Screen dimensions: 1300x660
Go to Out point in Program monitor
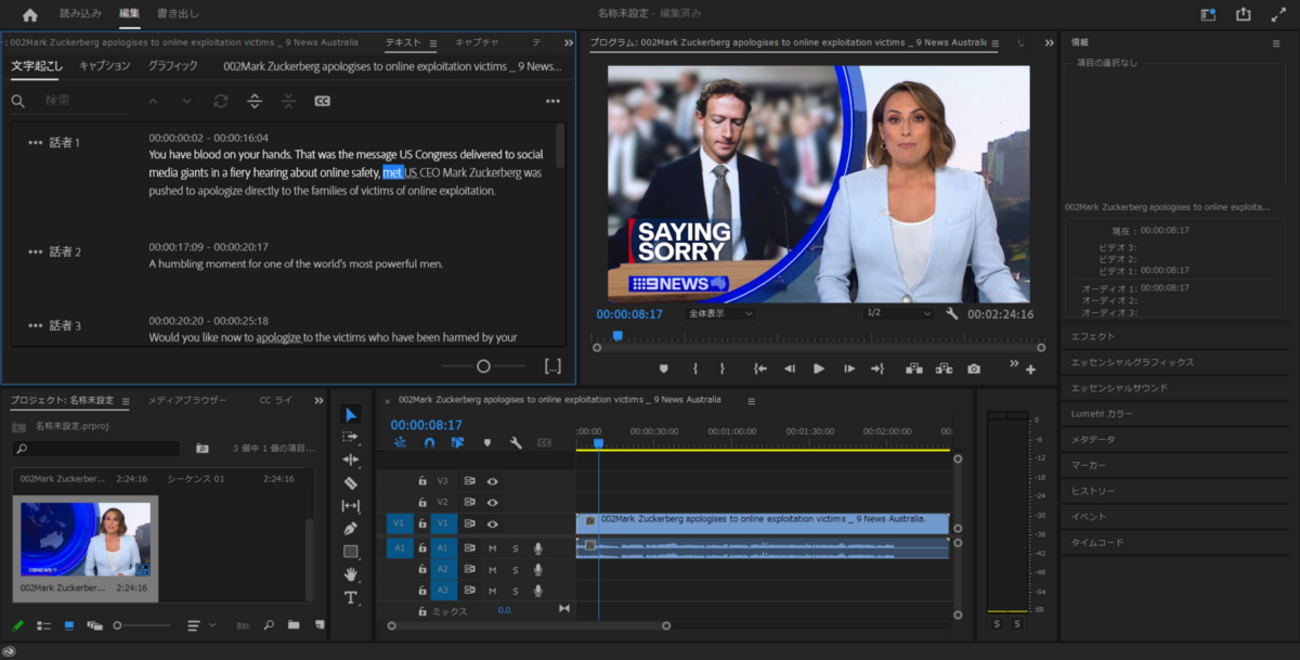click(877, 369)
